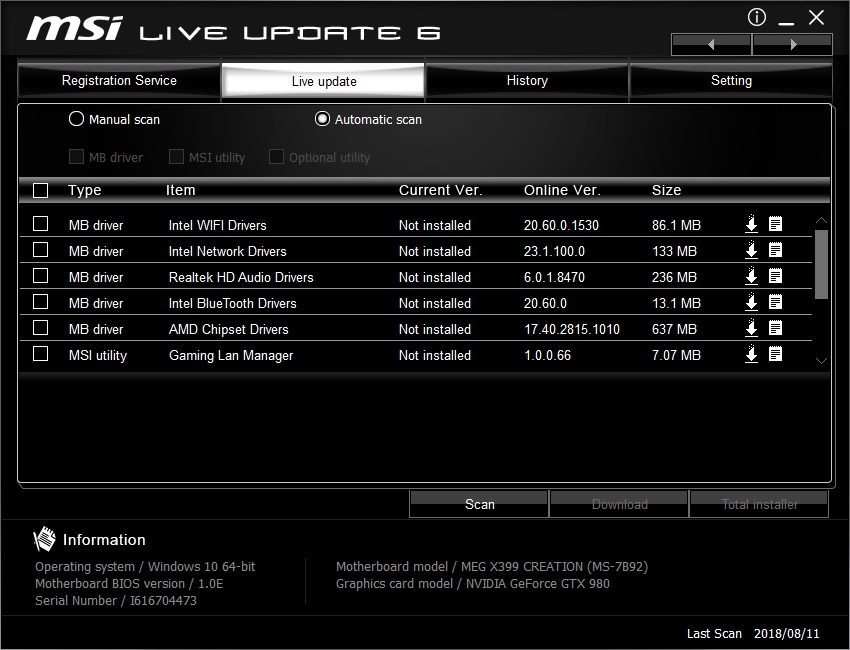Select the Intel WIFI Drivers item text
The height and width of the screenshot is (650, 850).
point(217,225)
